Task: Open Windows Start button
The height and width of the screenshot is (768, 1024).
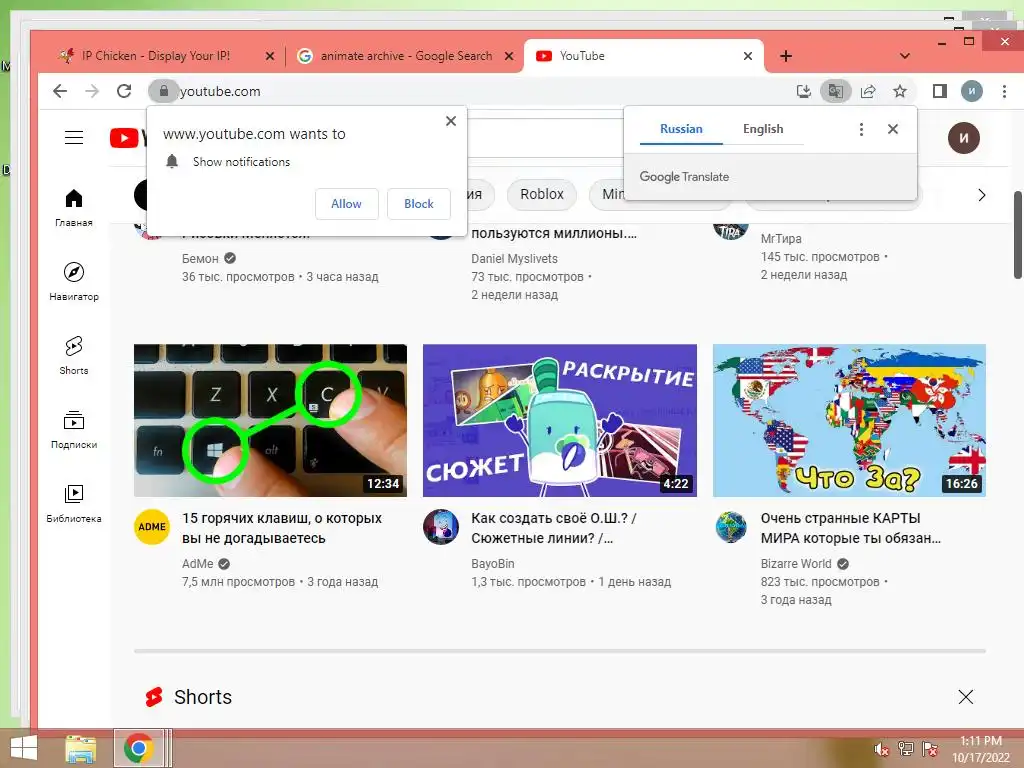Action: (x=24, y=748)
